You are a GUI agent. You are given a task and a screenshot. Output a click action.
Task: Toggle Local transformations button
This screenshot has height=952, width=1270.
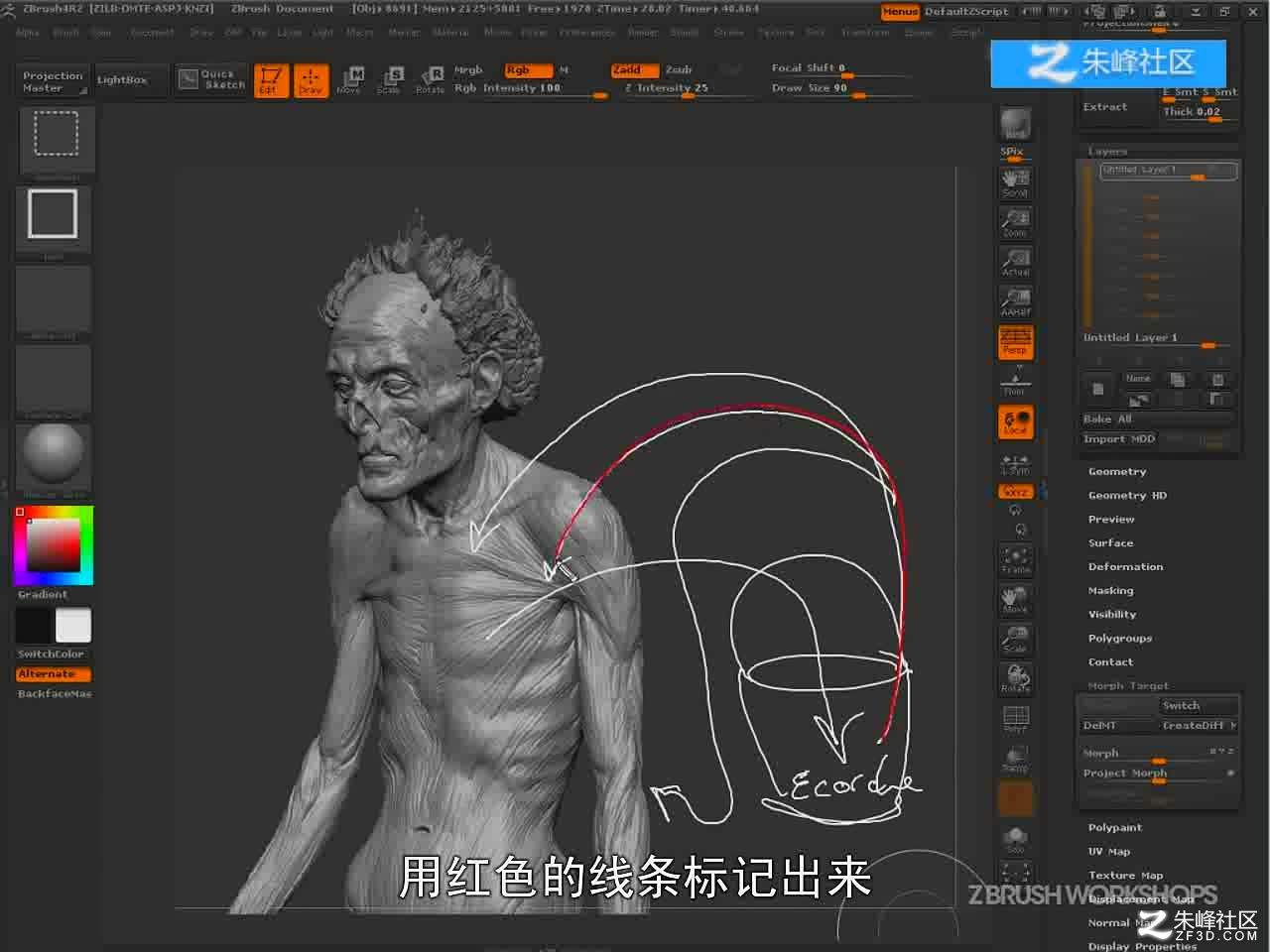[x=1015, y=422]
